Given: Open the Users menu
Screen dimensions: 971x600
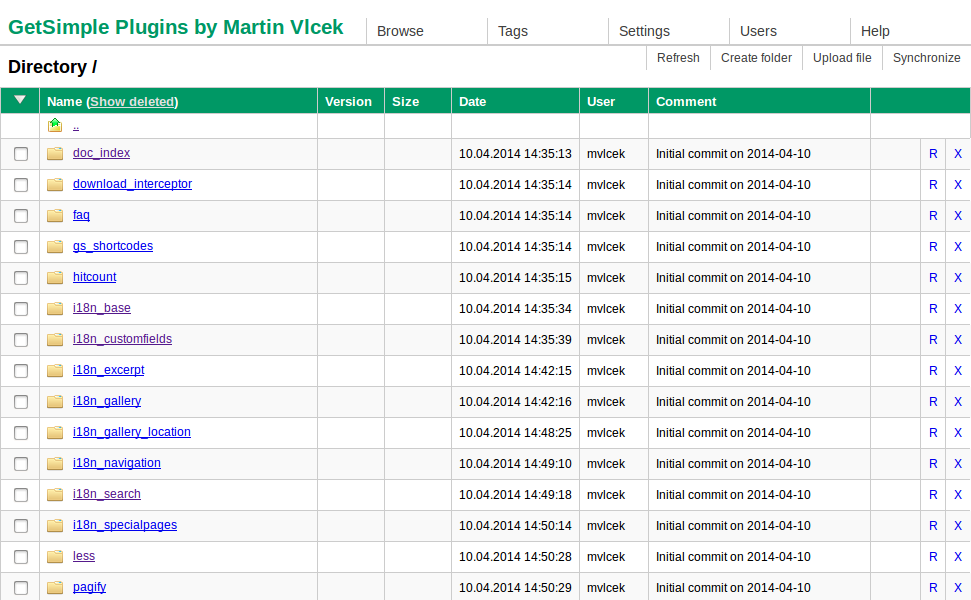Looking at the screenshot, I should [758, 31].
